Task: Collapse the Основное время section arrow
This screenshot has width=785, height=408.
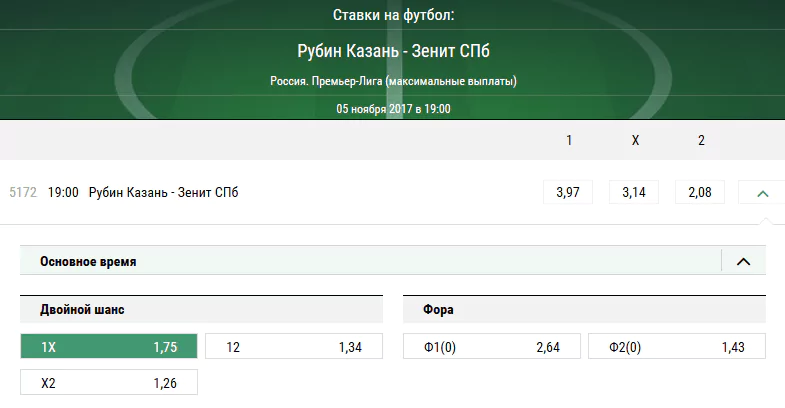Action: click(x=743, y=261)
